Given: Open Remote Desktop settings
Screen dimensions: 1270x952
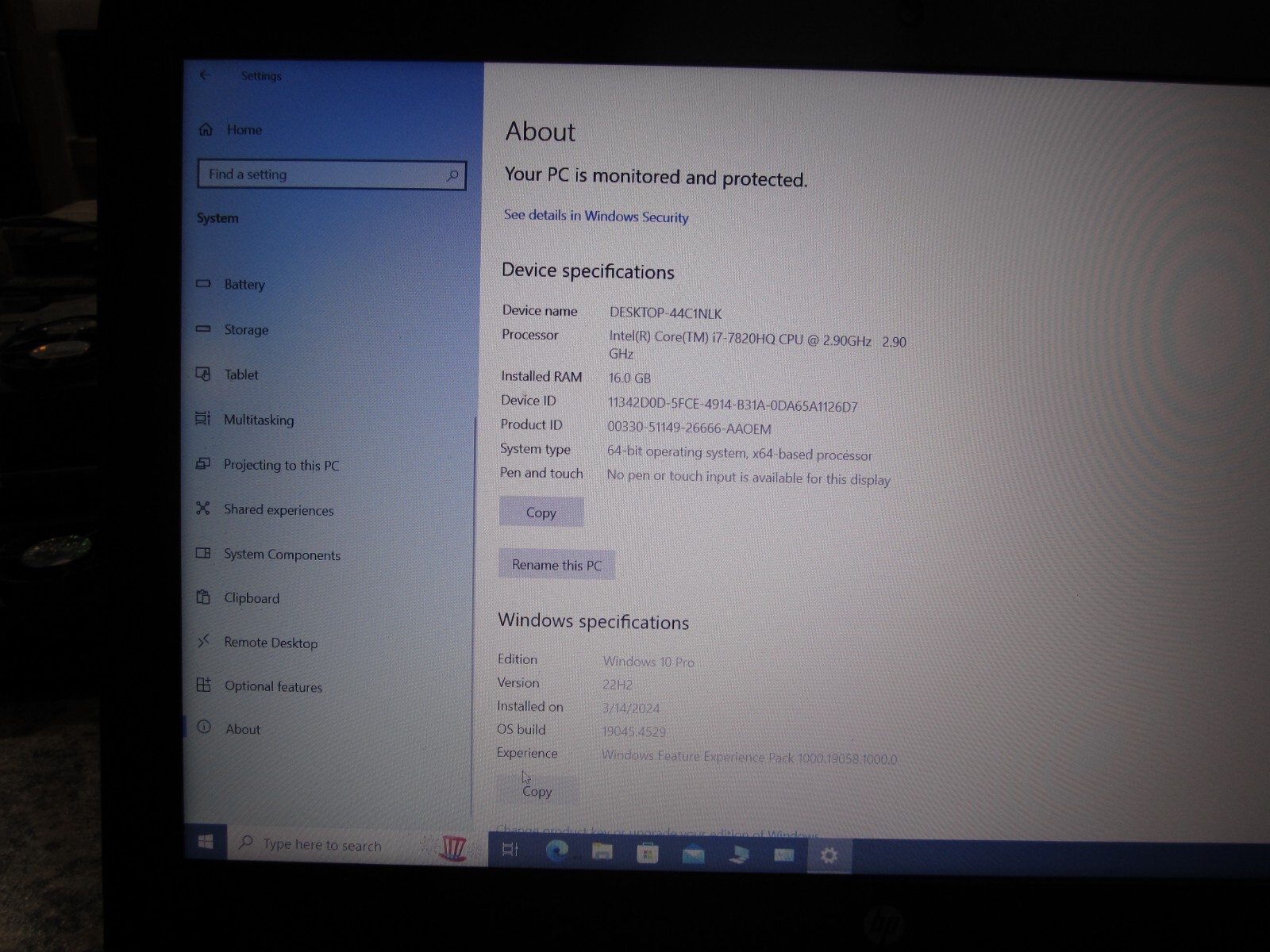Looking at the screenshot, I should 257,643.
